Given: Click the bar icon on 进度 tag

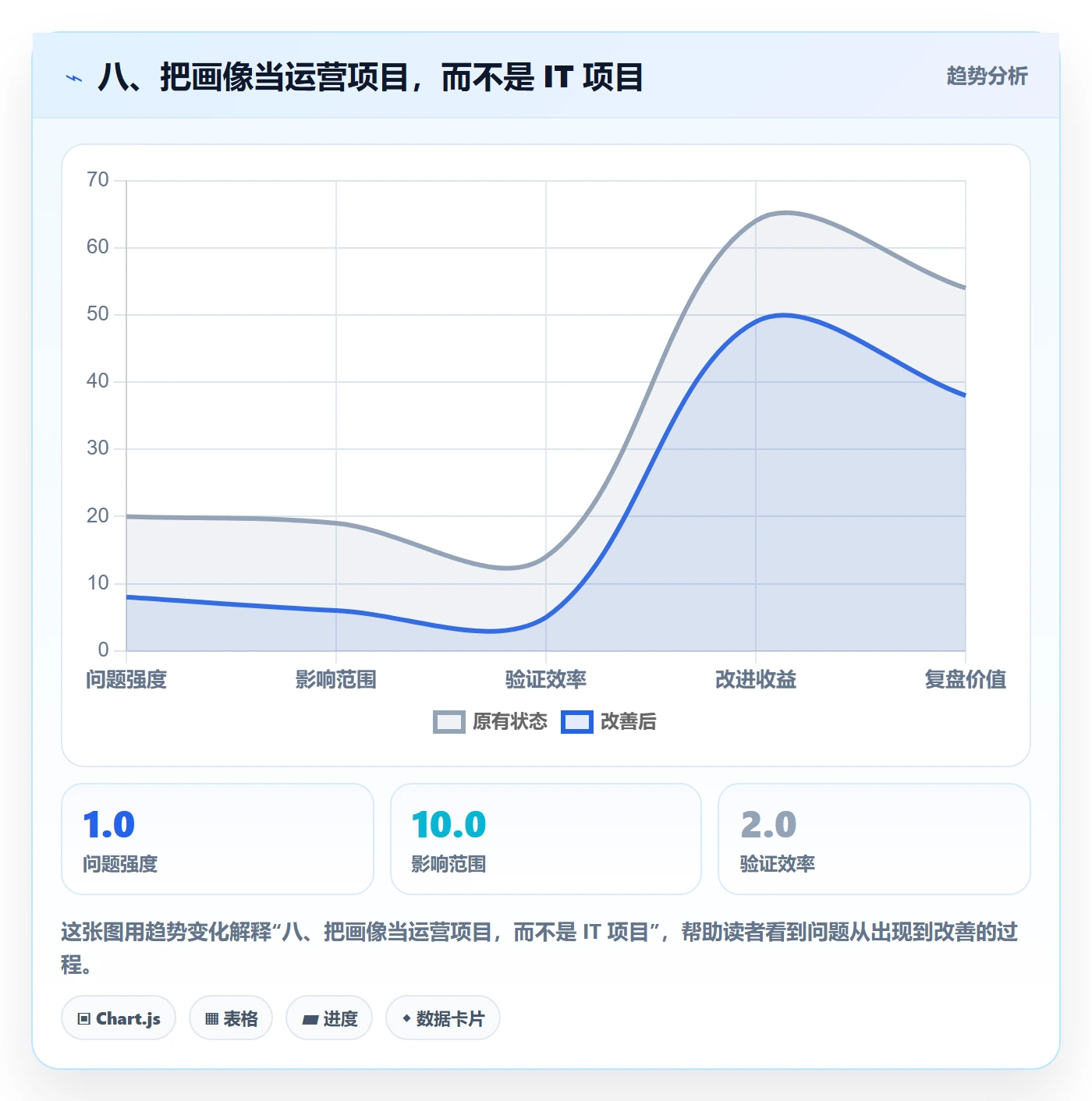Looking at the screenshot, I should pos(310,1019).
